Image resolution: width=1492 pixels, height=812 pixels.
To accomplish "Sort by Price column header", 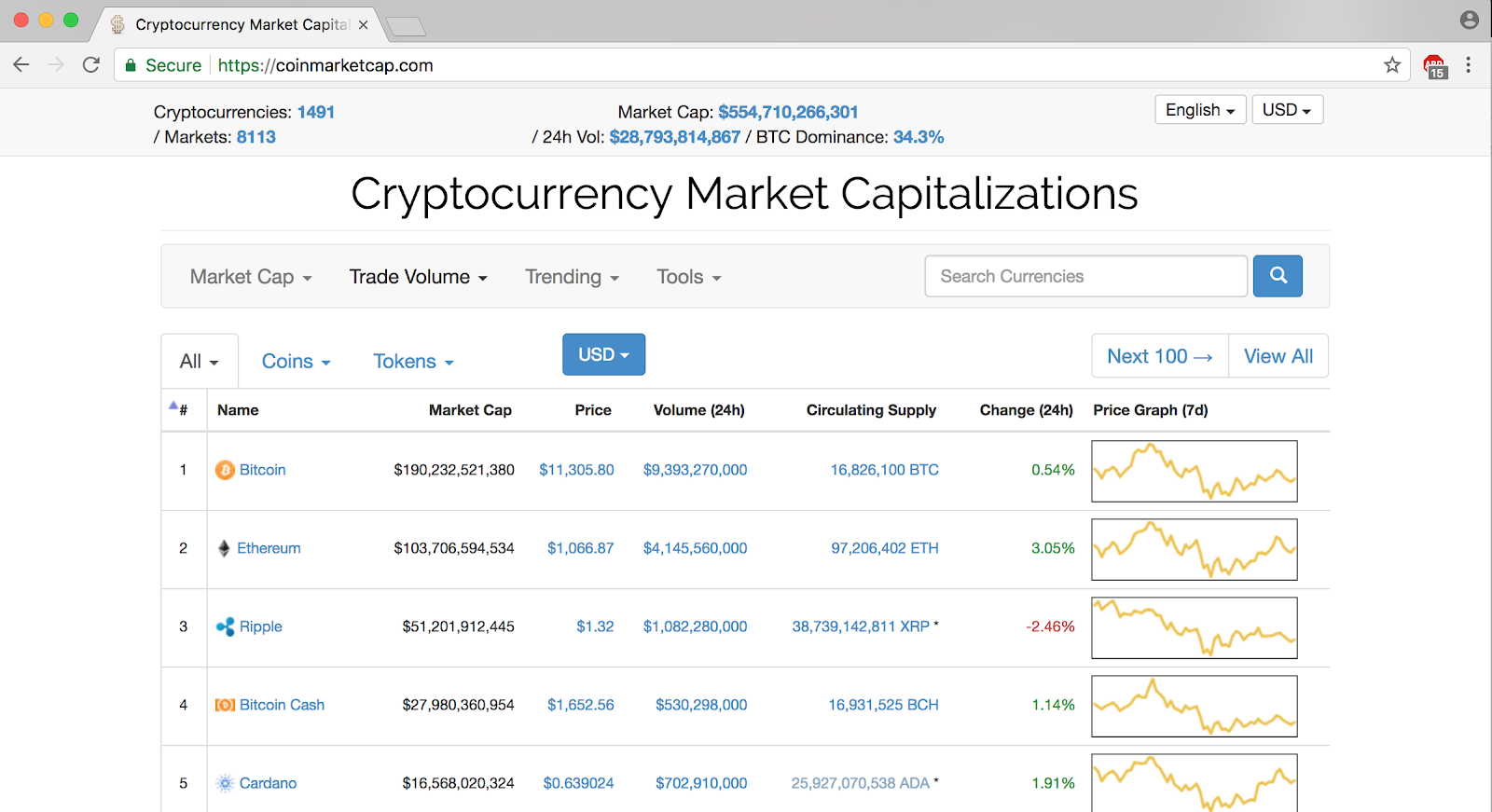I will point(593,410).
